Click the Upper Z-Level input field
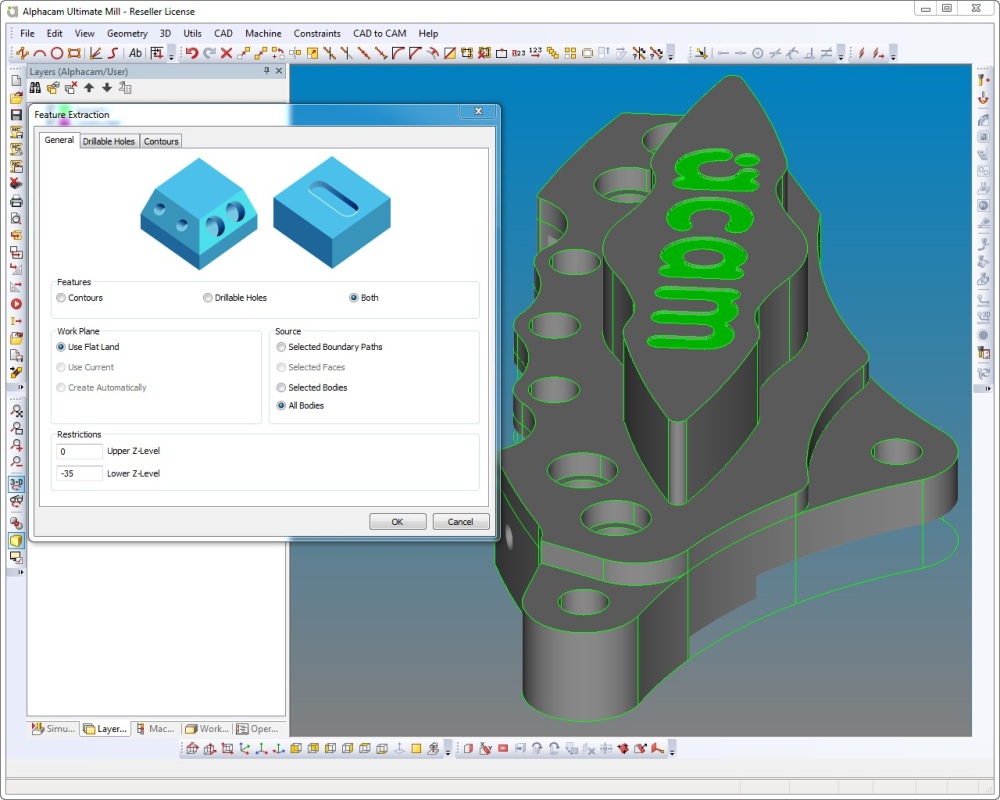This screenshot has width=1000, height=800. 80,452
